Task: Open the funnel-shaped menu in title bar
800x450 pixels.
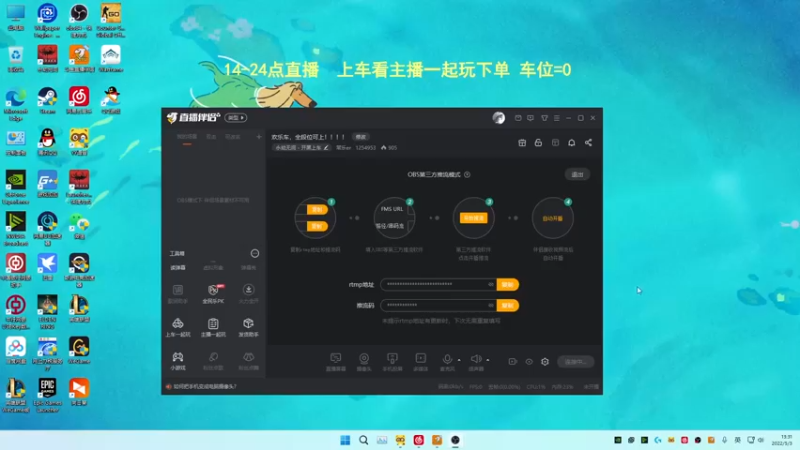Action: tap(544, 118)
